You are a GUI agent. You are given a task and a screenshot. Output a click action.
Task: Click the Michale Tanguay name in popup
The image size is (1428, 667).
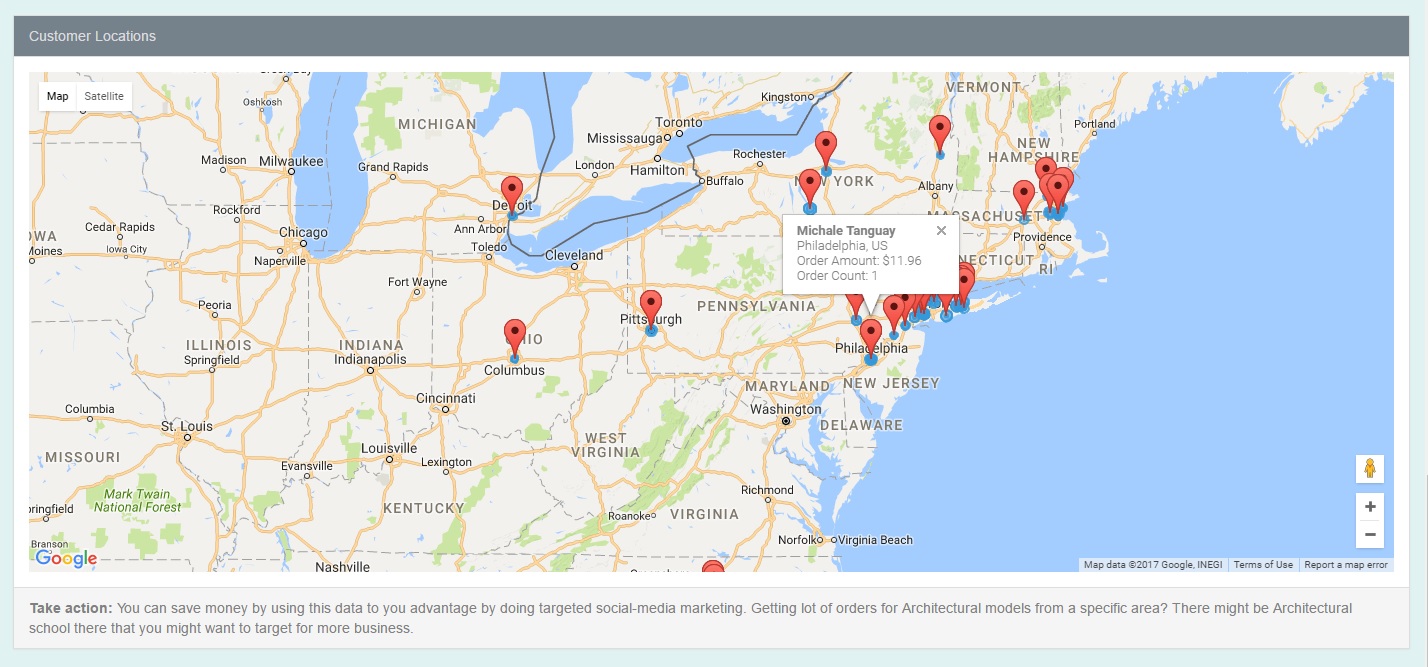tap(846, 231)
